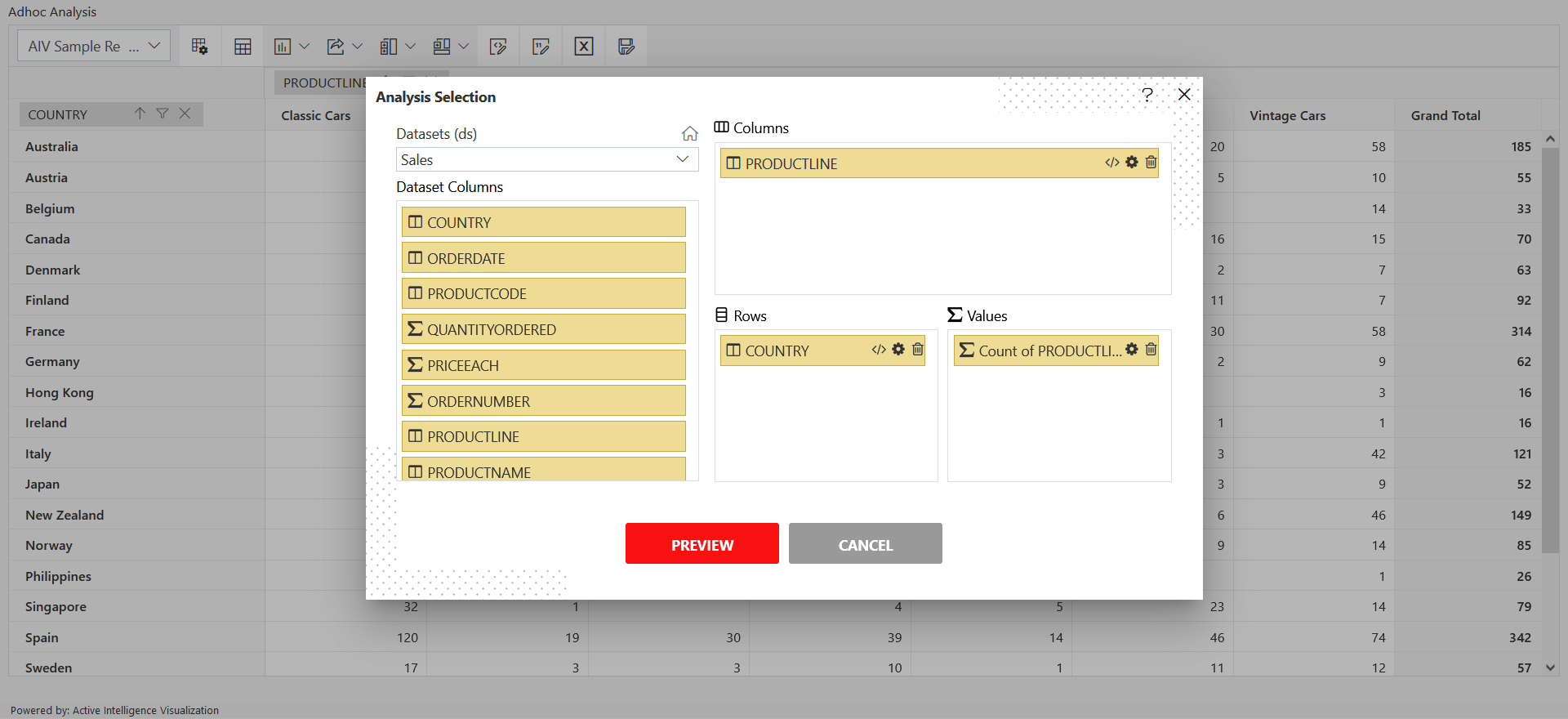Viewport: 1568px width, 719px height.
Task: Expand the export options dropdown arrow
Action: (357, 47)
